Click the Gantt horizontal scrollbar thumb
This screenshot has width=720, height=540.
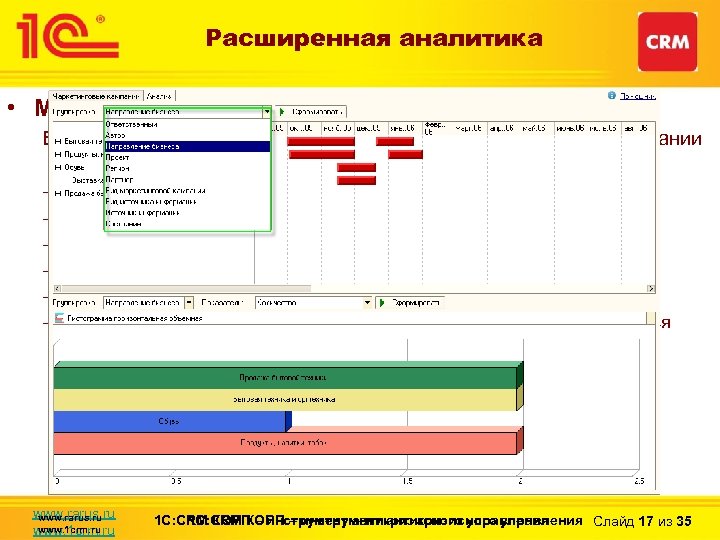[186, 288]
